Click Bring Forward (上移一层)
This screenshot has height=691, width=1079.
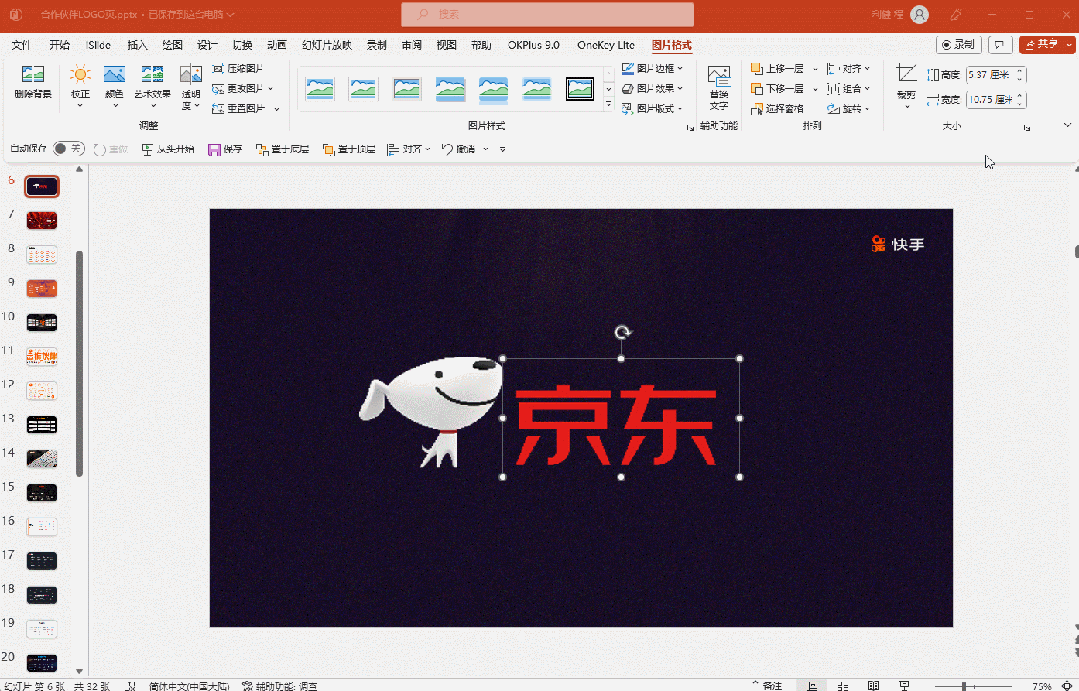(777, 69)
